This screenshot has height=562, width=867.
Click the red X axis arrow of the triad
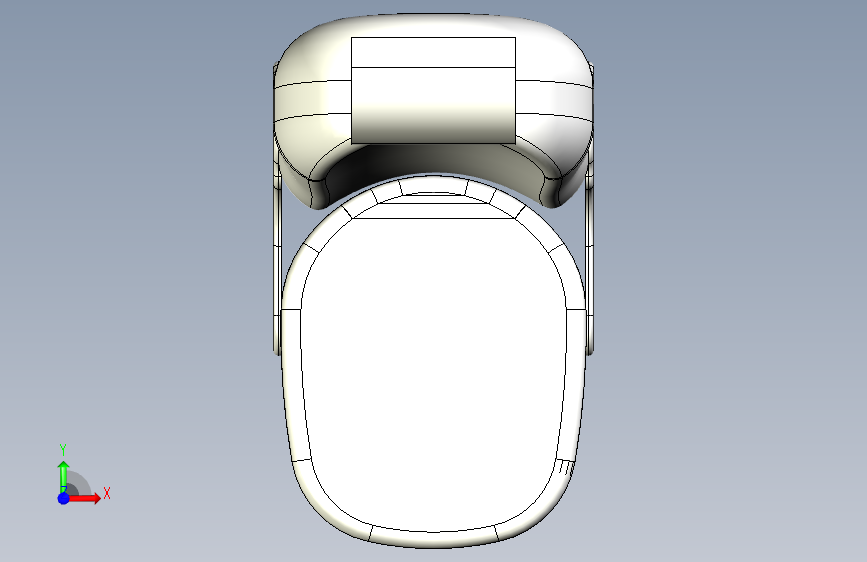pyautogui.click(x=85, y=498)
